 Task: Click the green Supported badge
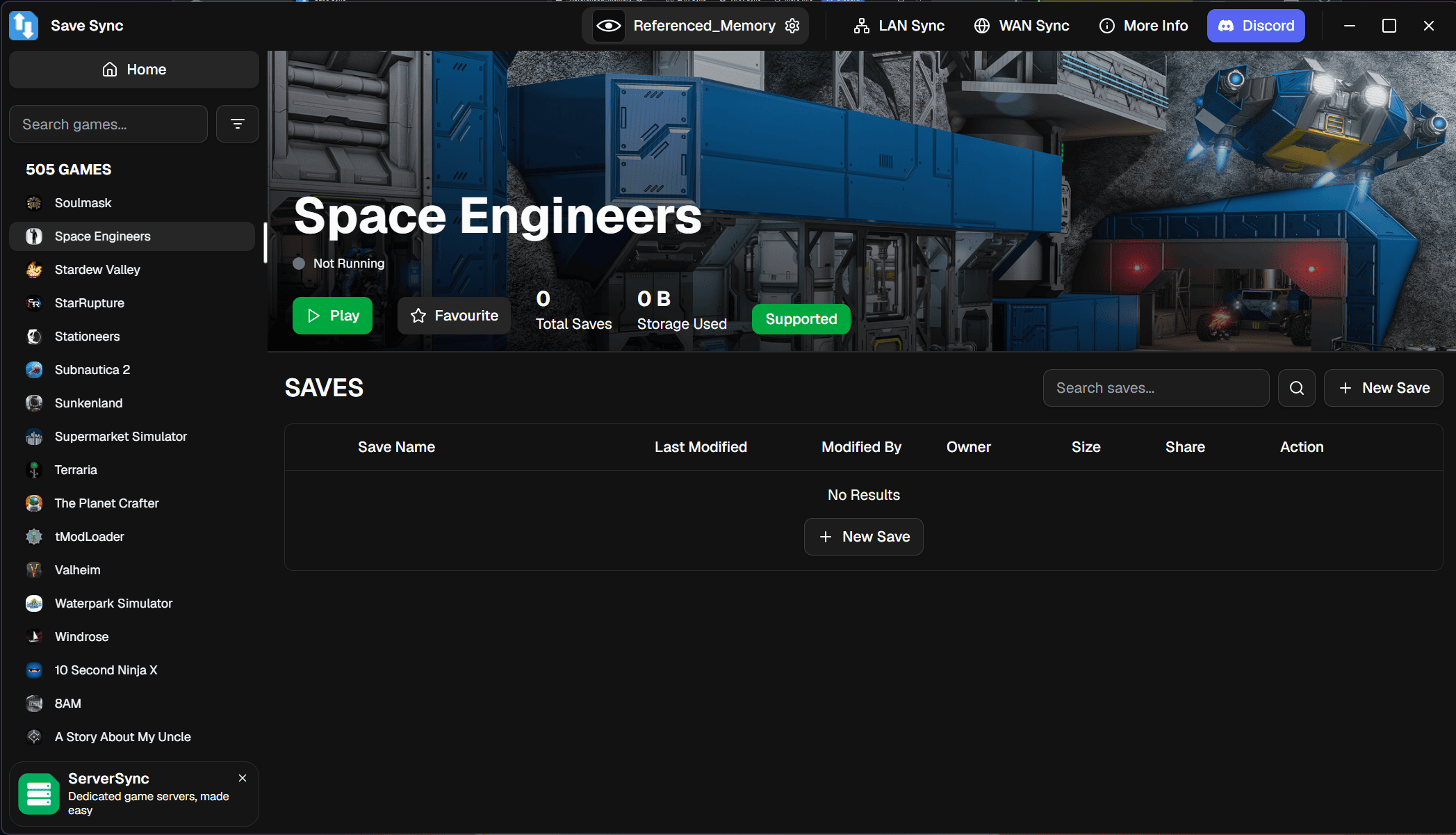801,319
